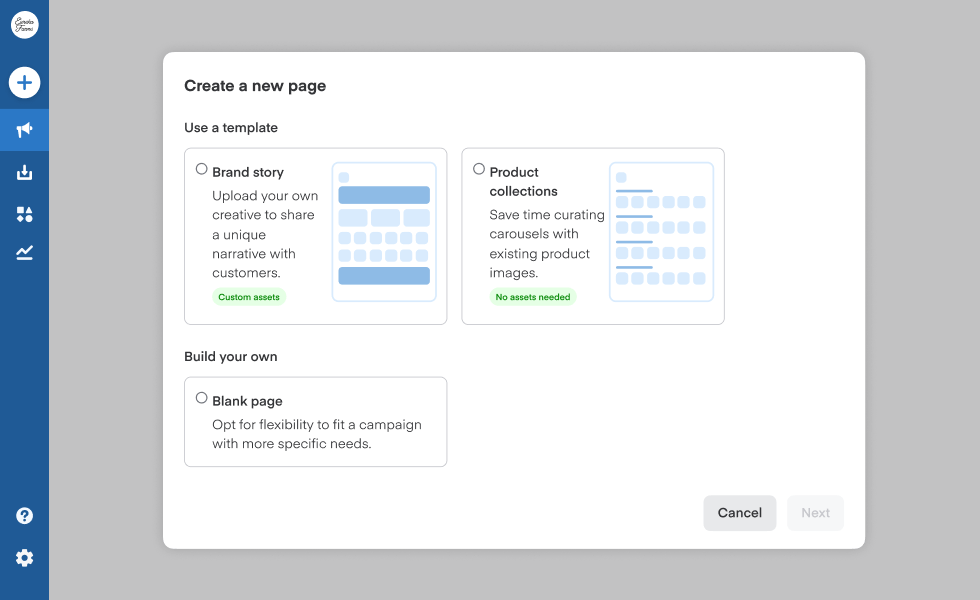Click the Cancel button
The height and width of the screenshot is (600, 980).
point(740,512)
